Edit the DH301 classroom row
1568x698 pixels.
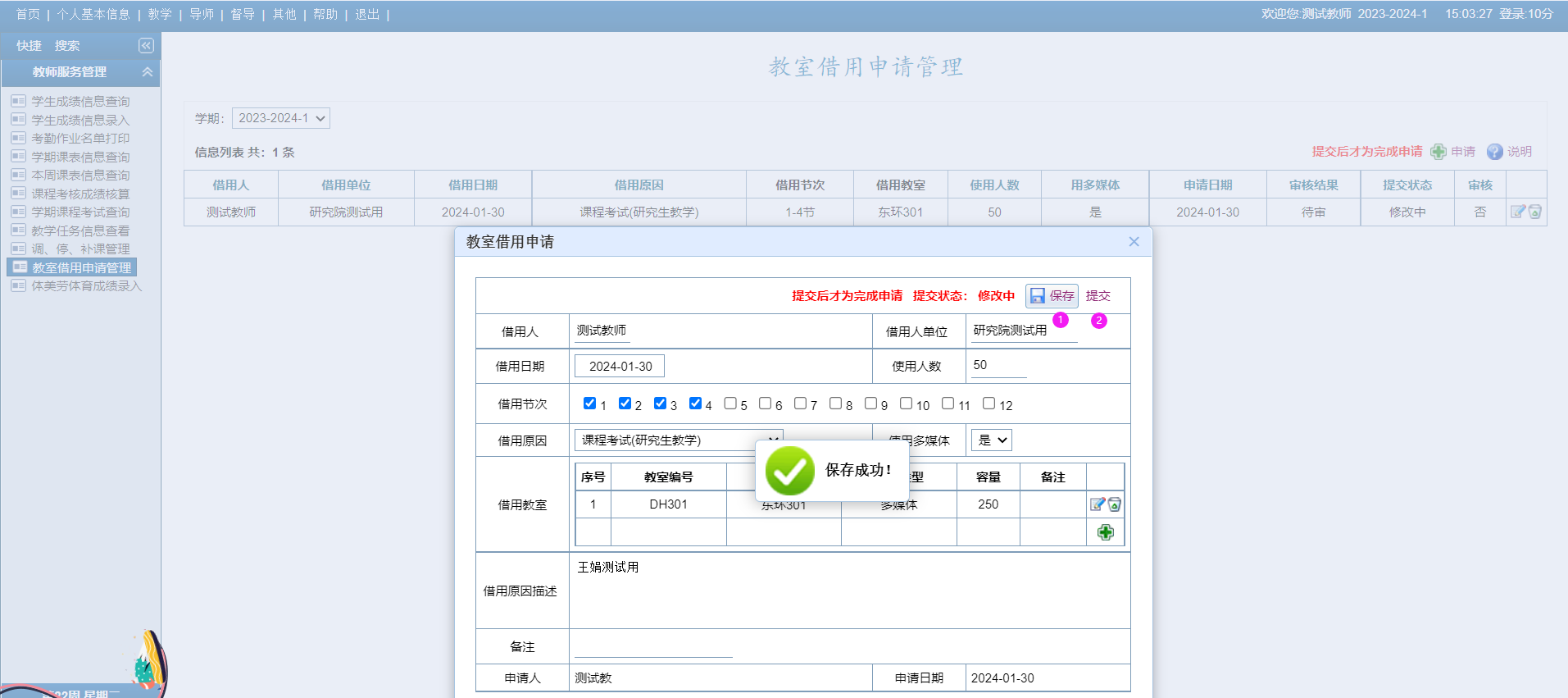click(x=1098, y=504)
